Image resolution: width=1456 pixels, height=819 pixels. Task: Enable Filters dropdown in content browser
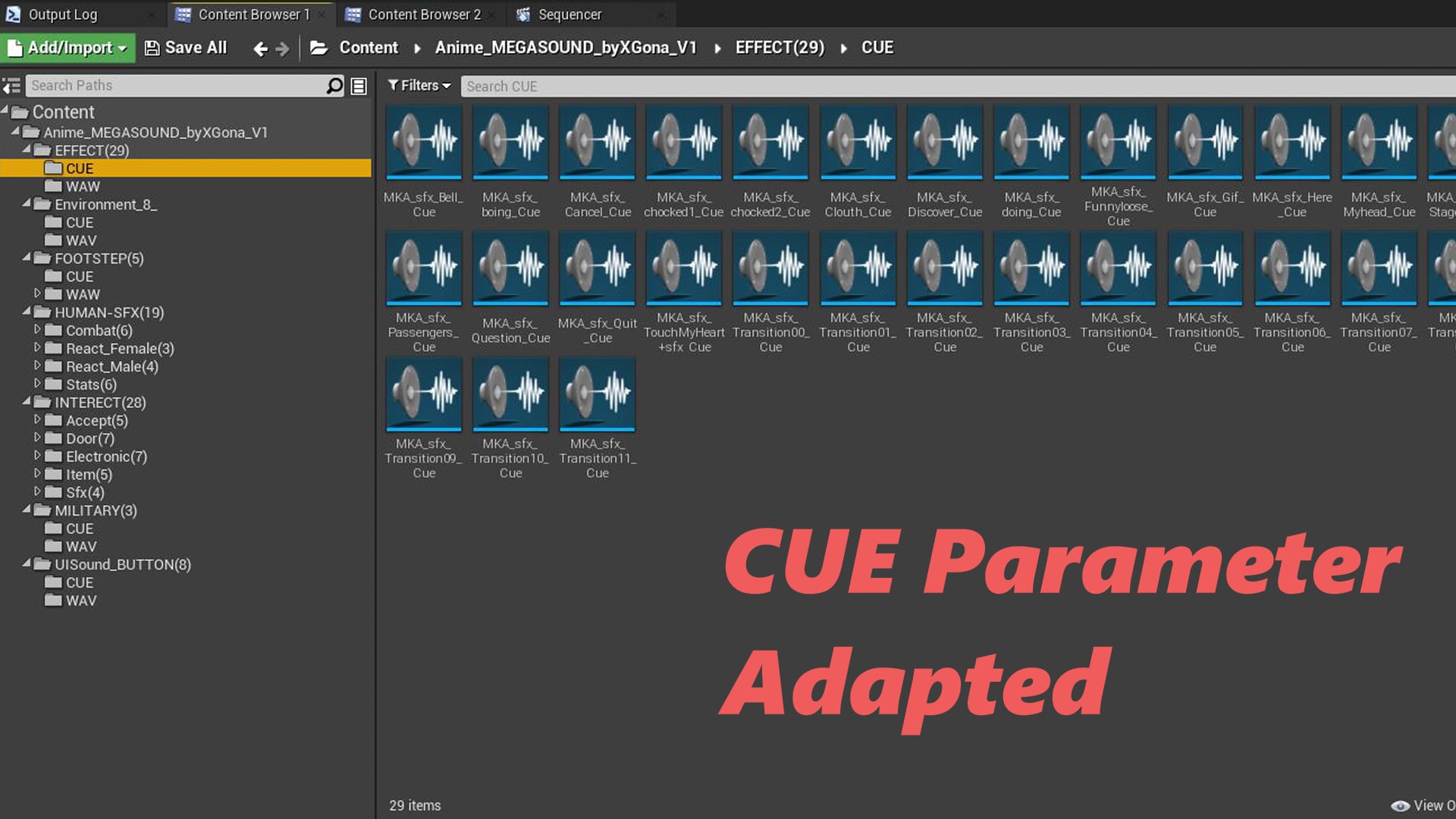click(x=418, y=86)
